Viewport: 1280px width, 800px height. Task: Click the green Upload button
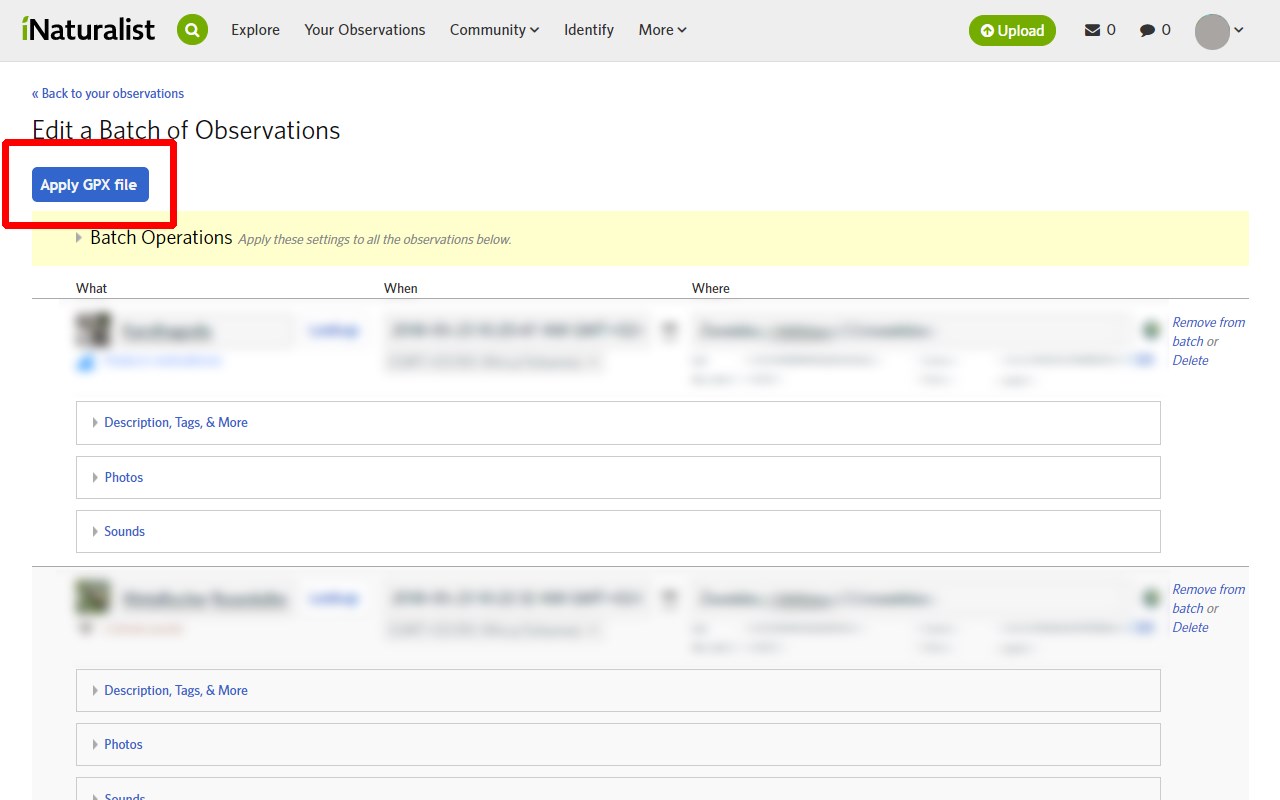pos(1012,31)
